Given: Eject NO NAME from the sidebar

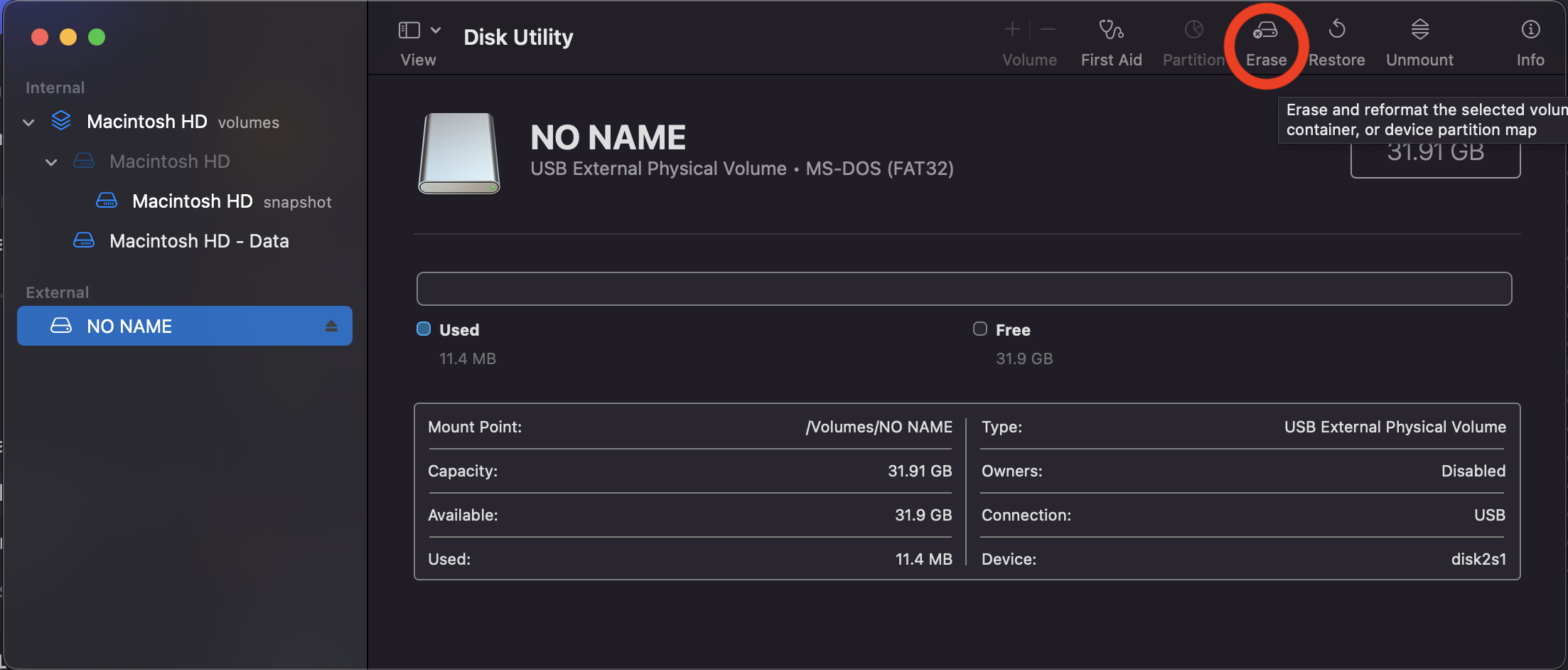Looking at the screenshot, I should pyautogui.click(x=331, y=326).
